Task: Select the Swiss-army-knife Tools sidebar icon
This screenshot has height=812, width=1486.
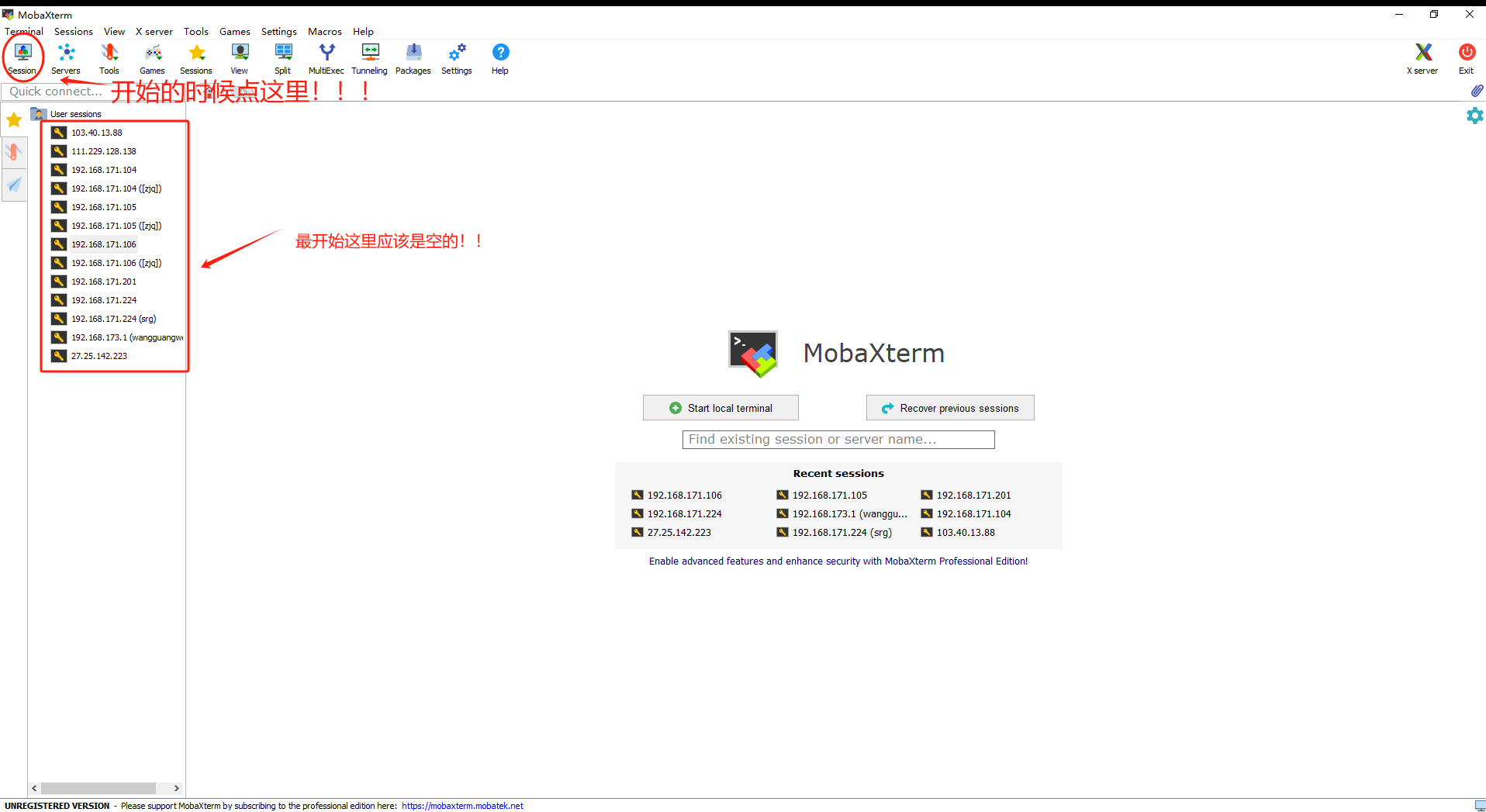Action: [x=14, y=152]
